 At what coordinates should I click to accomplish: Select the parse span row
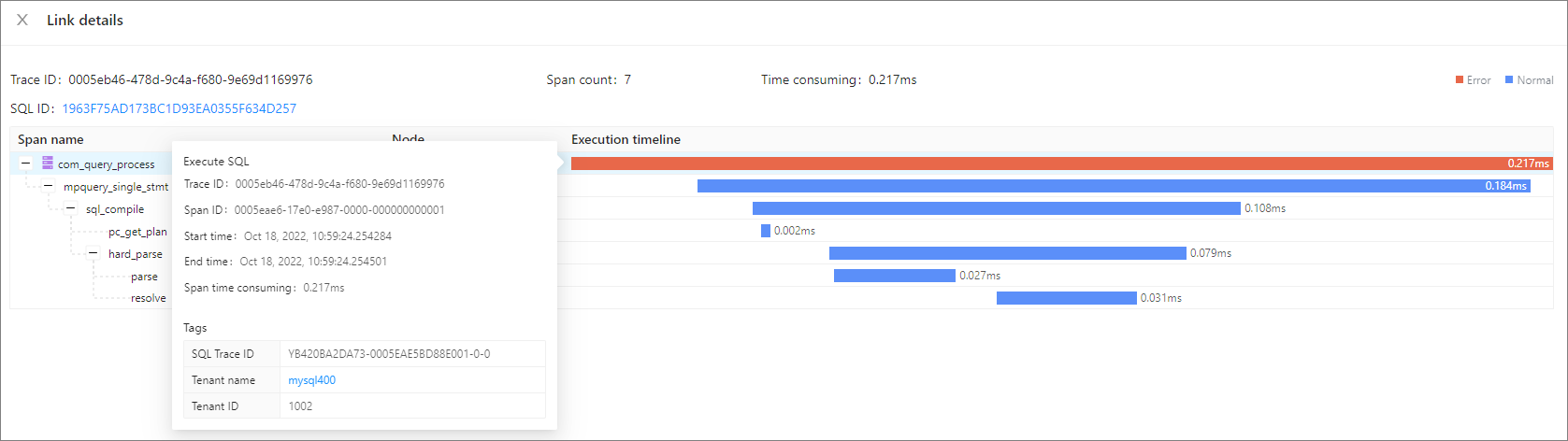tap(144, 277)
